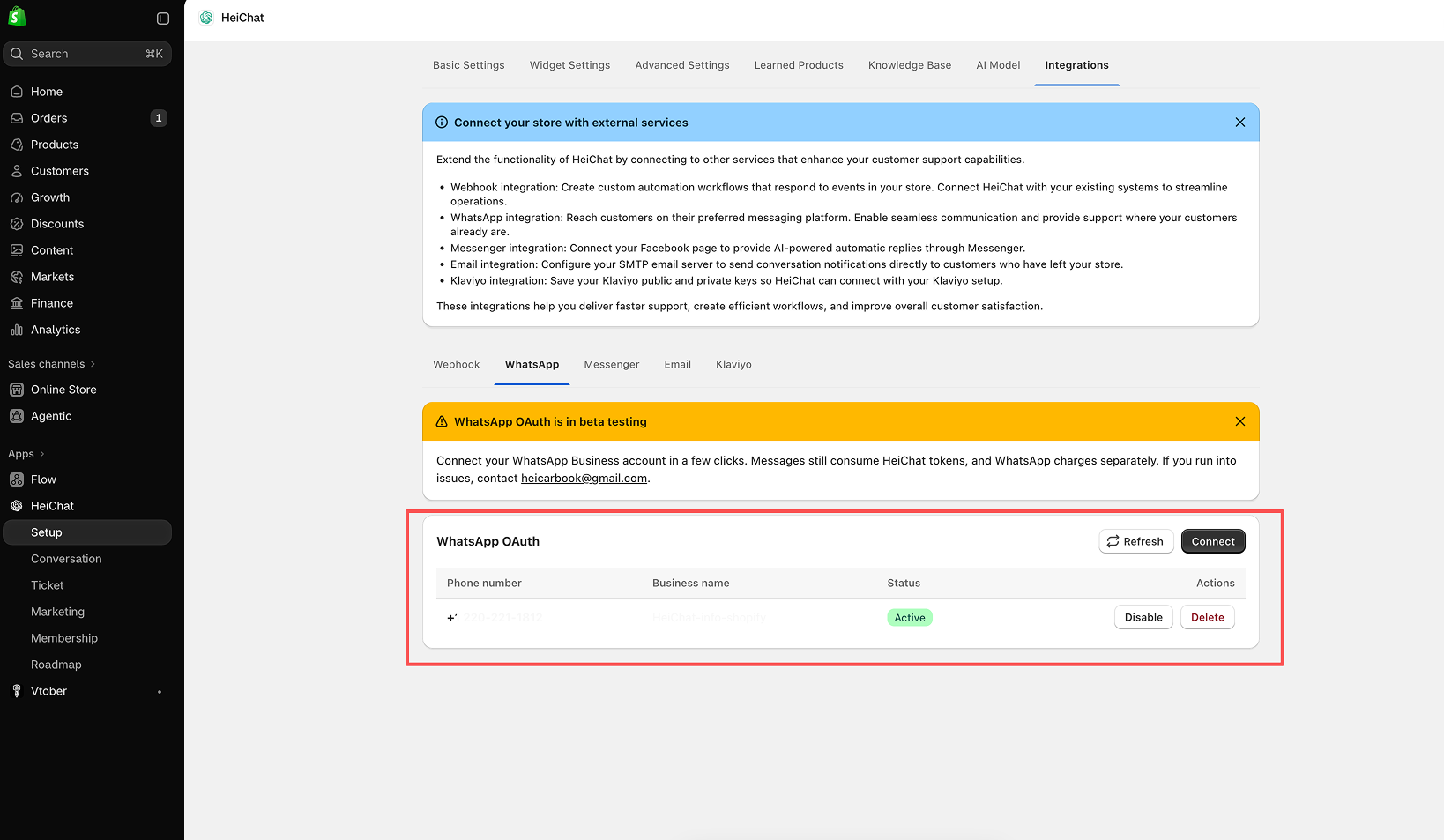Dismiss the blue external services banner
The image size is (1444, 840).
pyautogui.click(x=1240, y=123)
